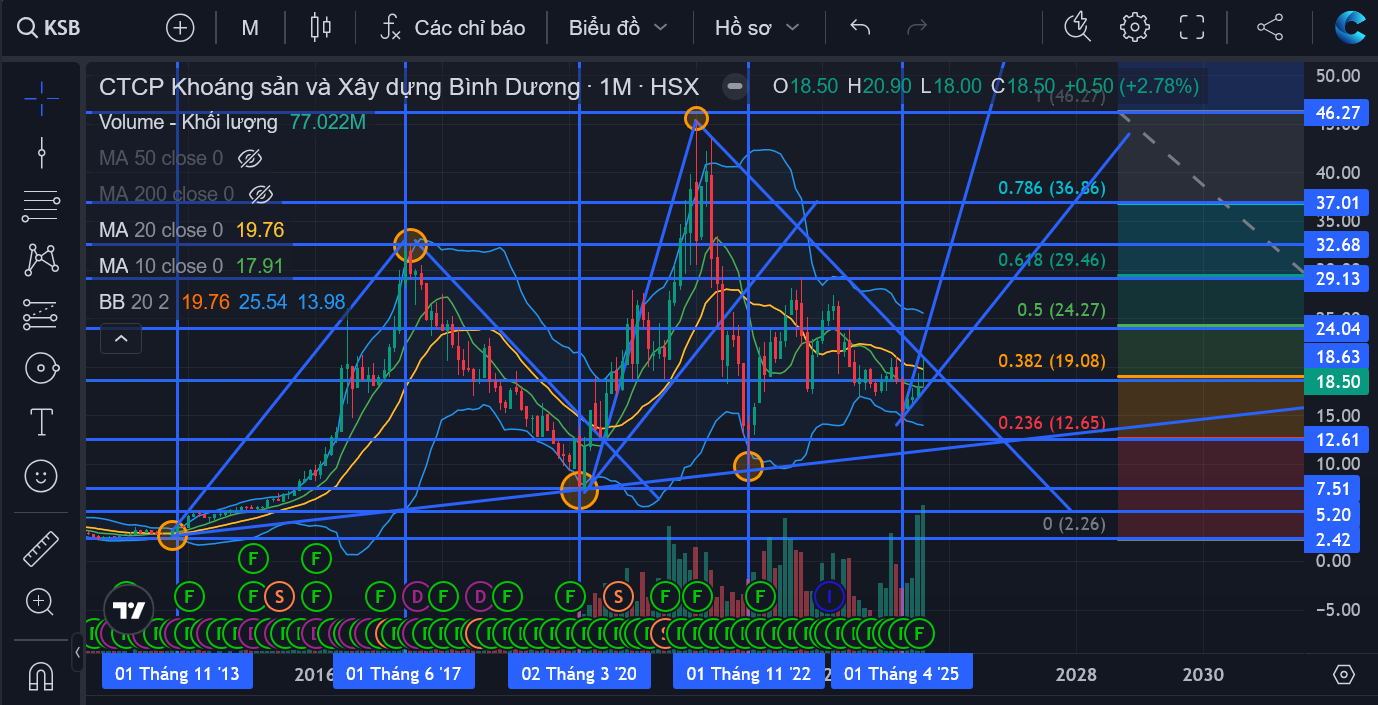Open the time axis settings icon
The height and width of the screenshot is (705, 1378).
pos(1343,674)
